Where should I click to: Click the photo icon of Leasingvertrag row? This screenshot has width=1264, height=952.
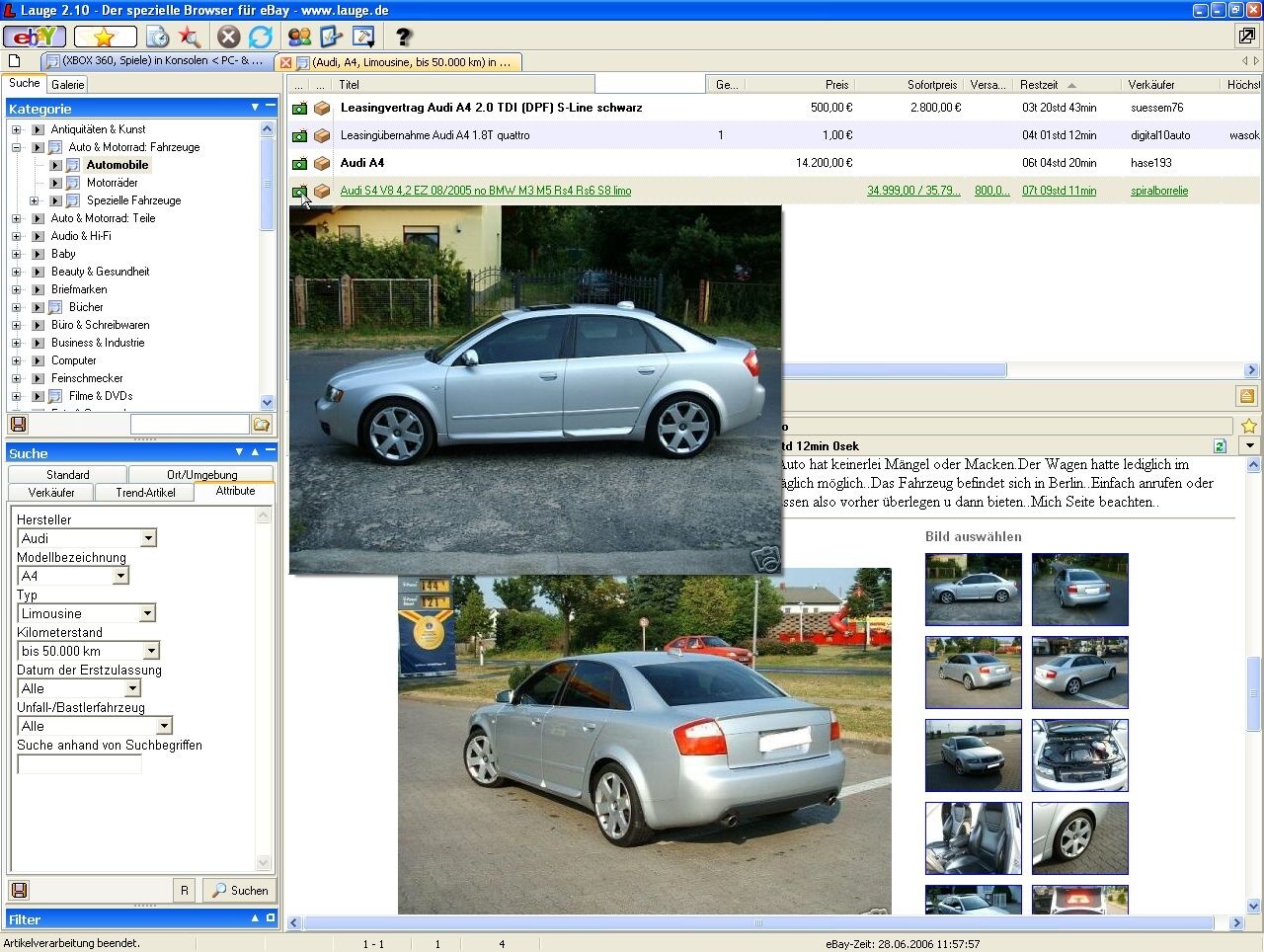coord(299,108)
